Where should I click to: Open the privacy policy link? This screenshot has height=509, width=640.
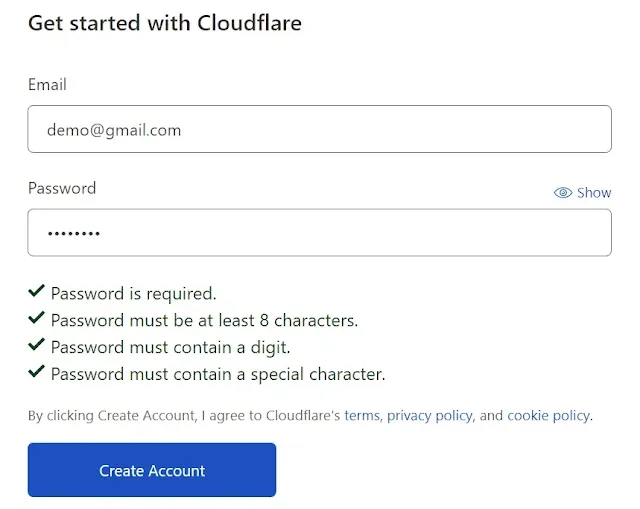click(429, 416)
